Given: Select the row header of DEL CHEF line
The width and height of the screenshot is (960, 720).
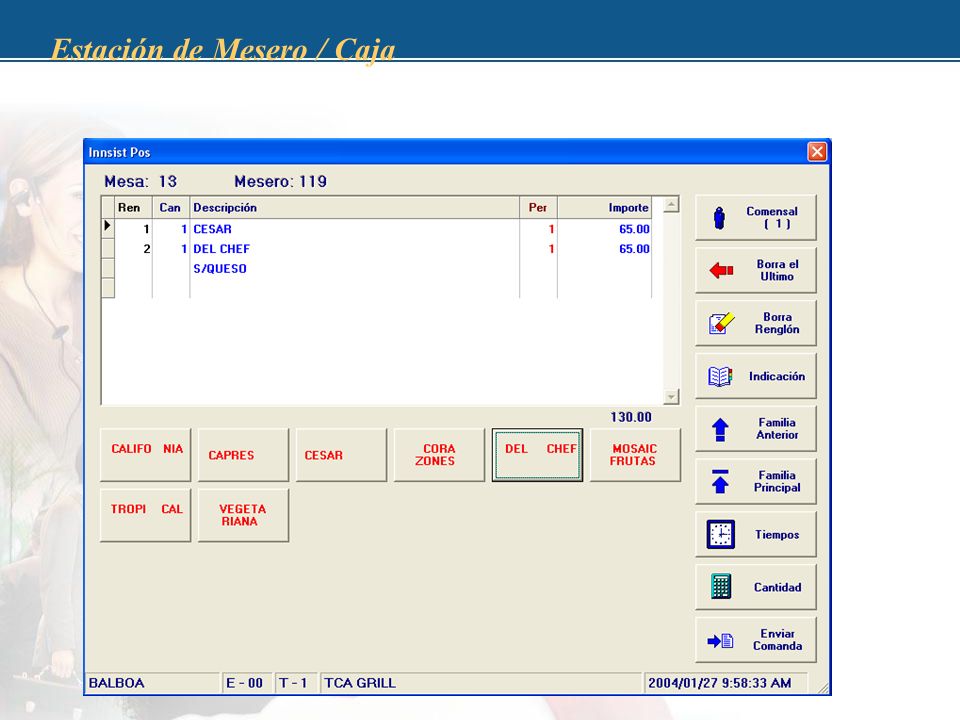Looking at the screenshot, I should click(x=108, y=249).
